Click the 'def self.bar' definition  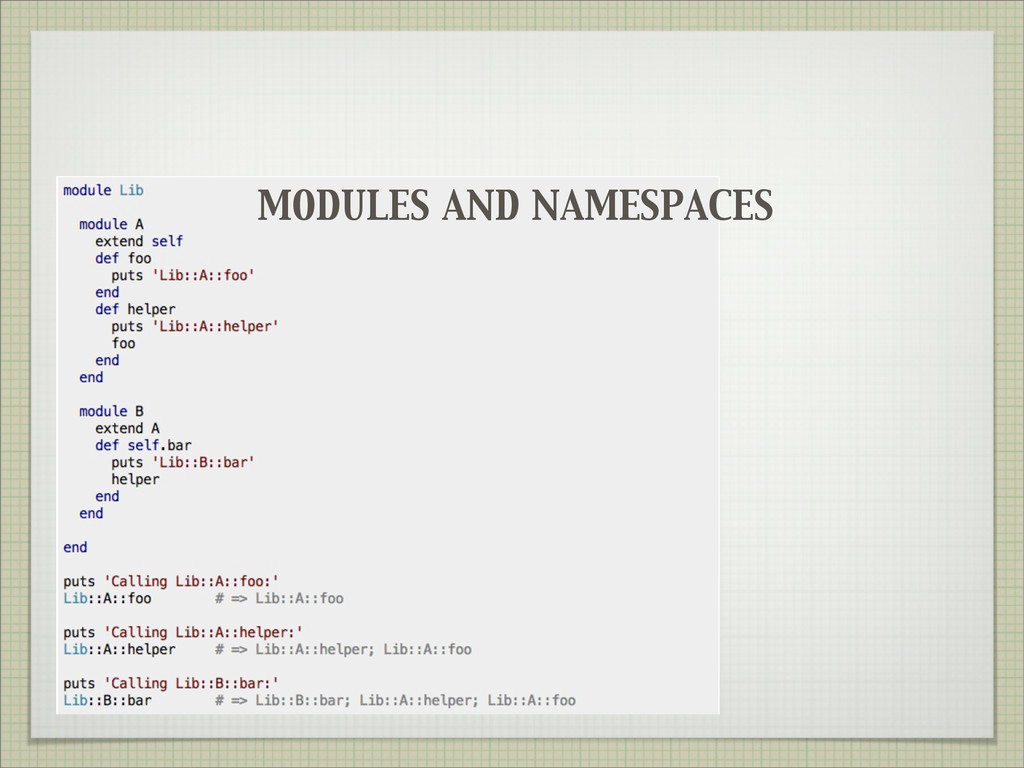[143, 445]
